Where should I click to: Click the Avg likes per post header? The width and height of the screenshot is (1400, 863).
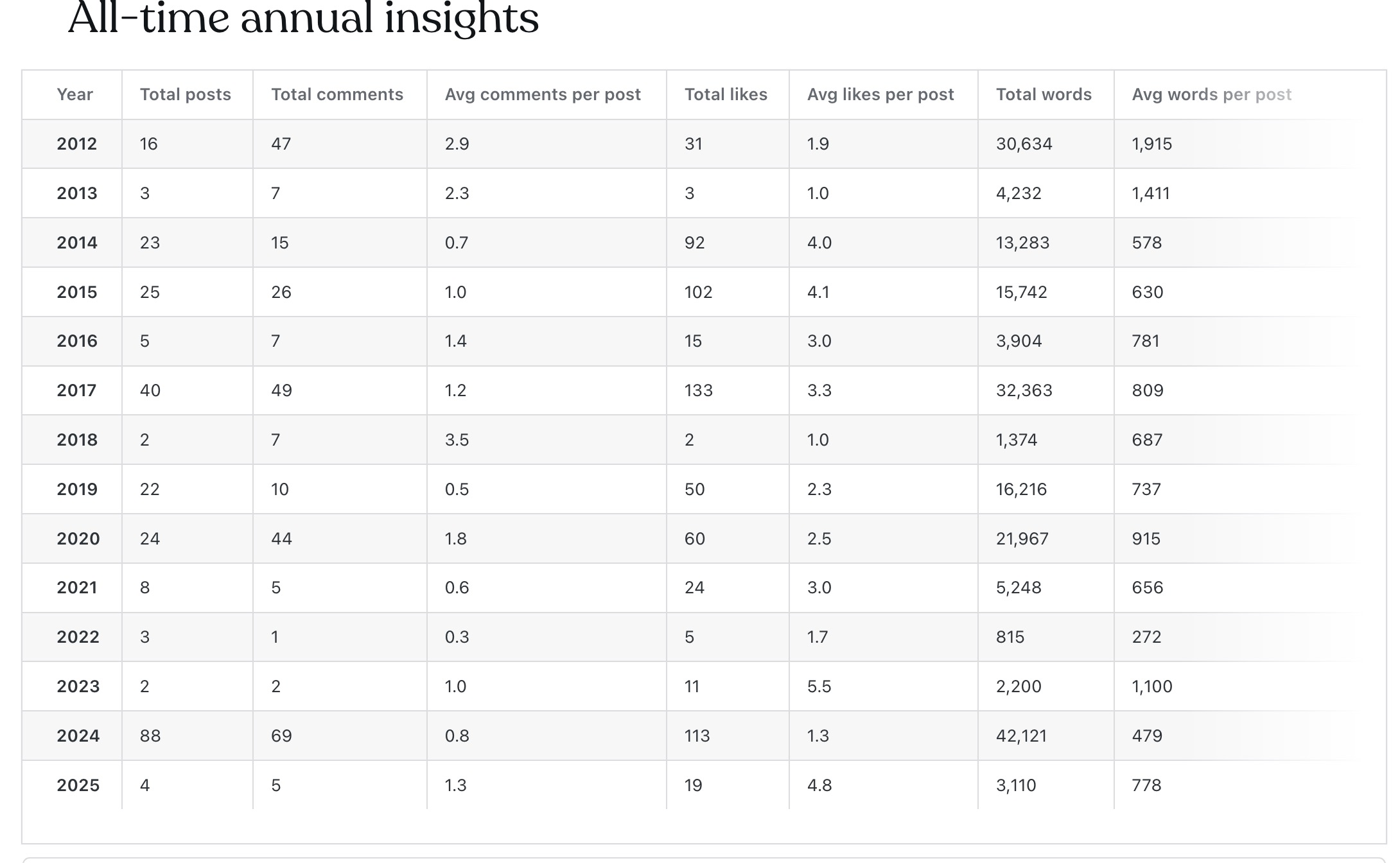click(880, 94)
